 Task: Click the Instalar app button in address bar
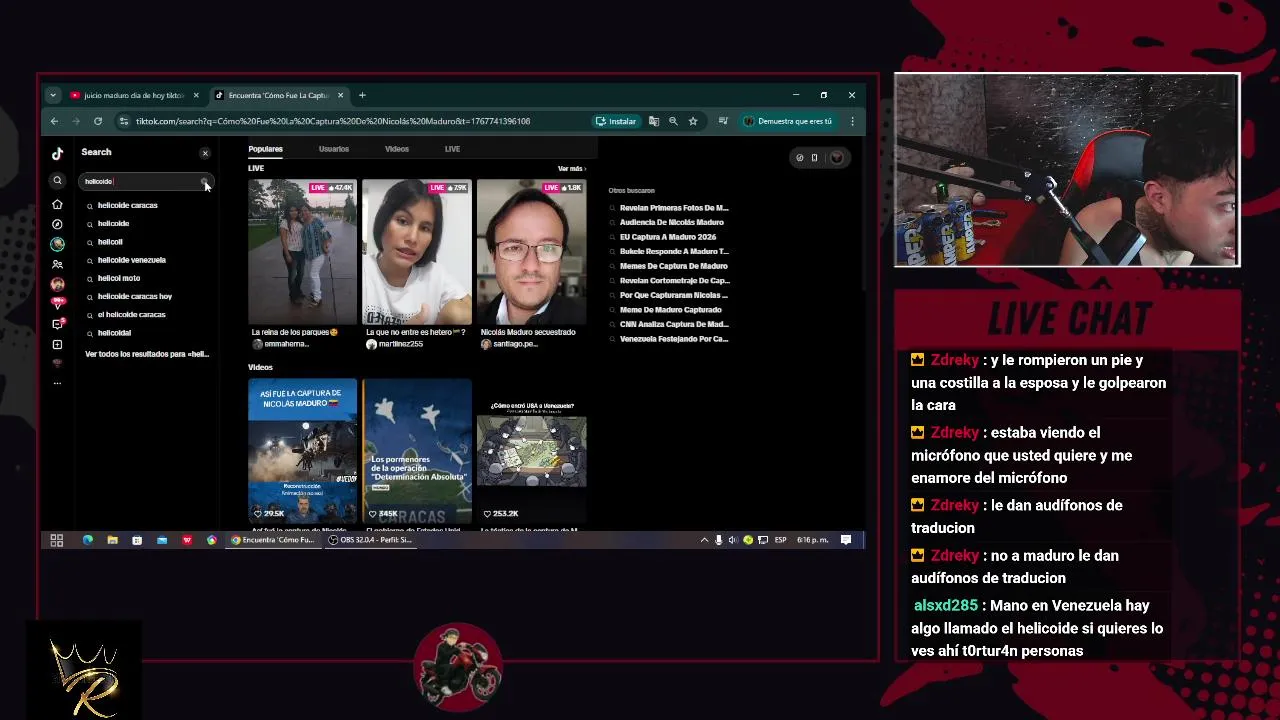point(616,121)
